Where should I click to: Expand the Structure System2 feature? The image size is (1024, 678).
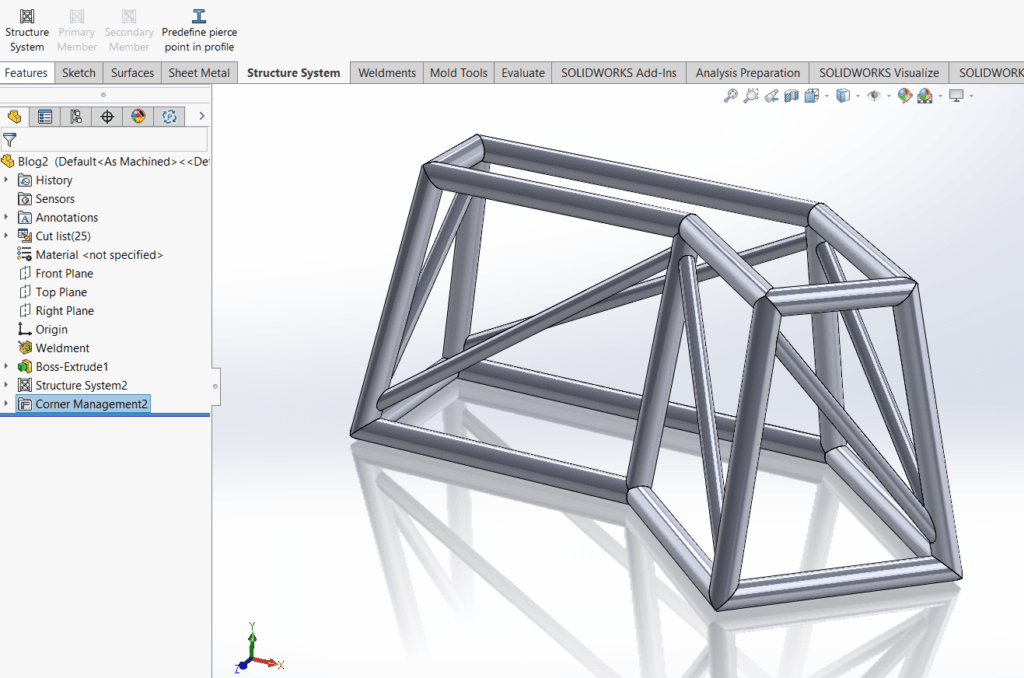pyautogui.click(x=7, y=385)
